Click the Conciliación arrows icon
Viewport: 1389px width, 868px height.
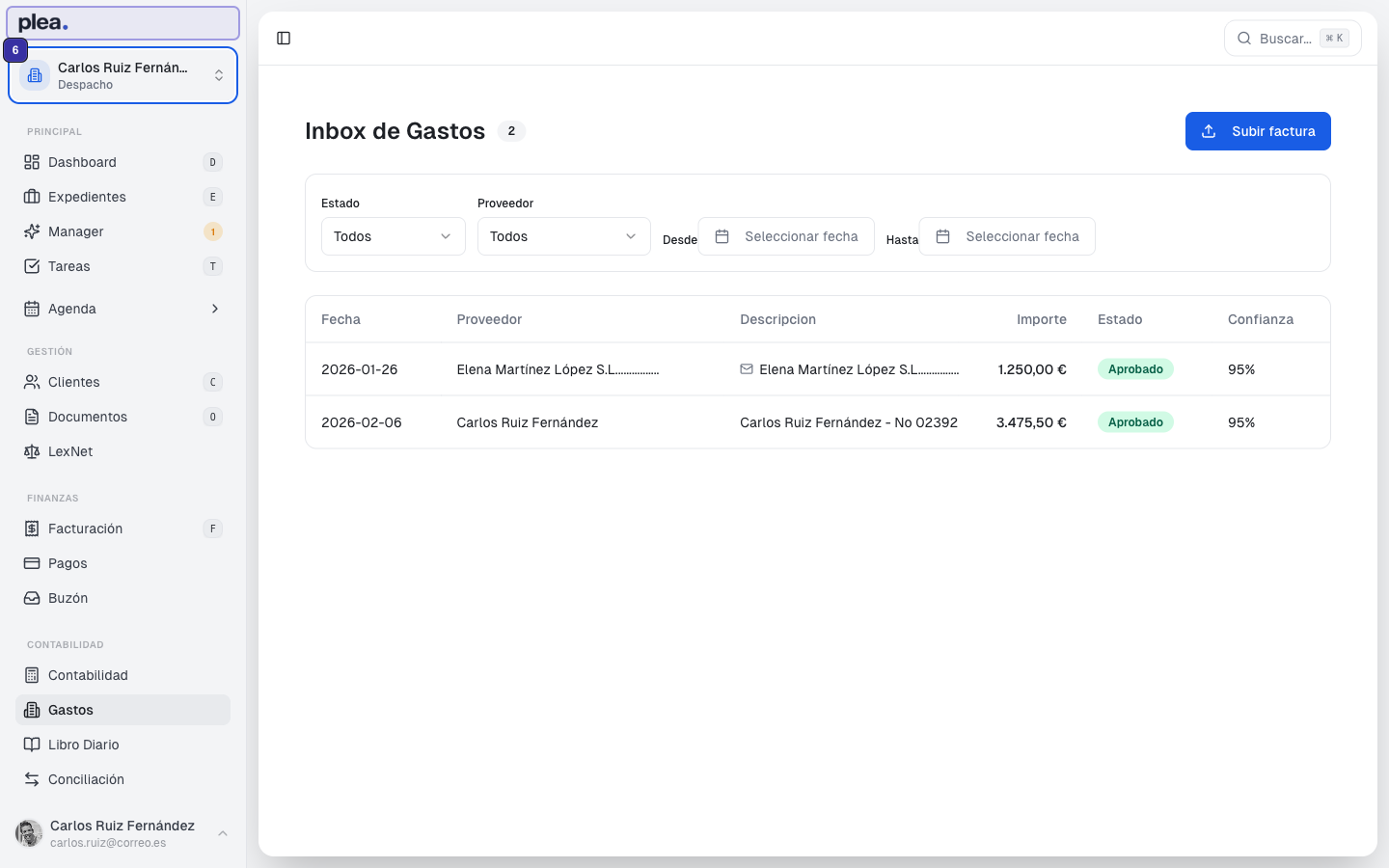pyautogui.click(x=32, y=779)
